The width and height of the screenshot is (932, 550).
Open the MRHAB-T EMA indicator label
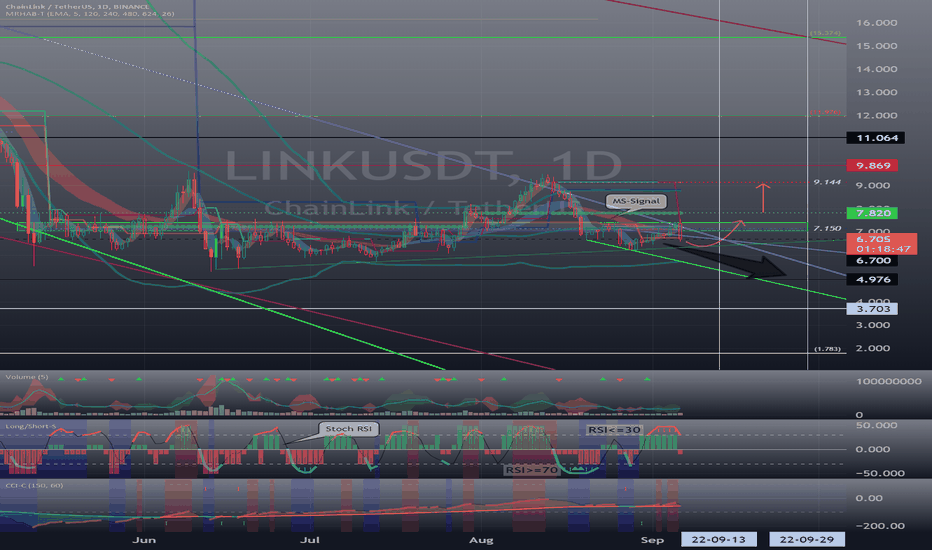pyautogui.click(x=90, y=13)
